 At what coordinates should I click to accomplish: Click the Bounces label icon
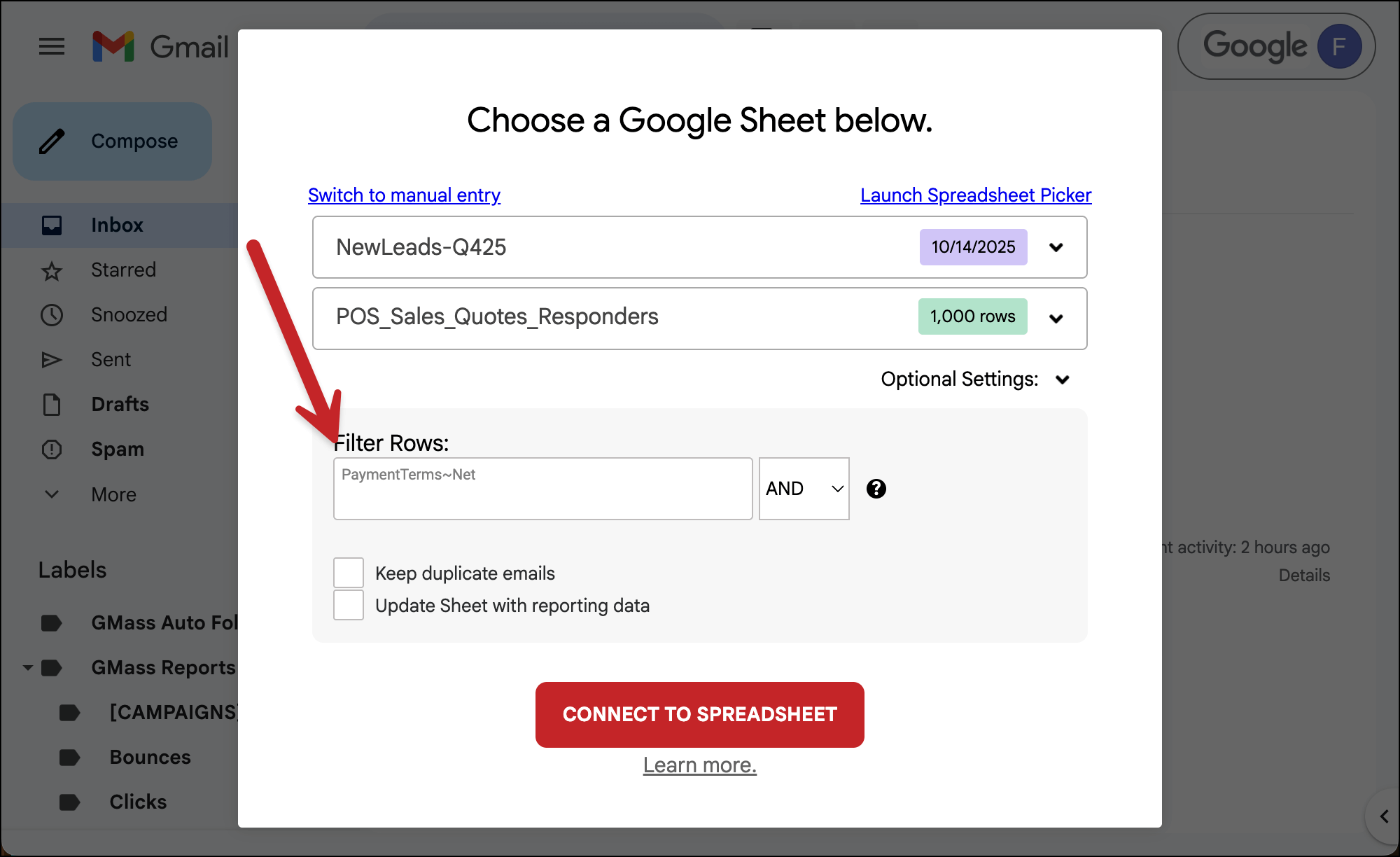click(x=69, y=758)
